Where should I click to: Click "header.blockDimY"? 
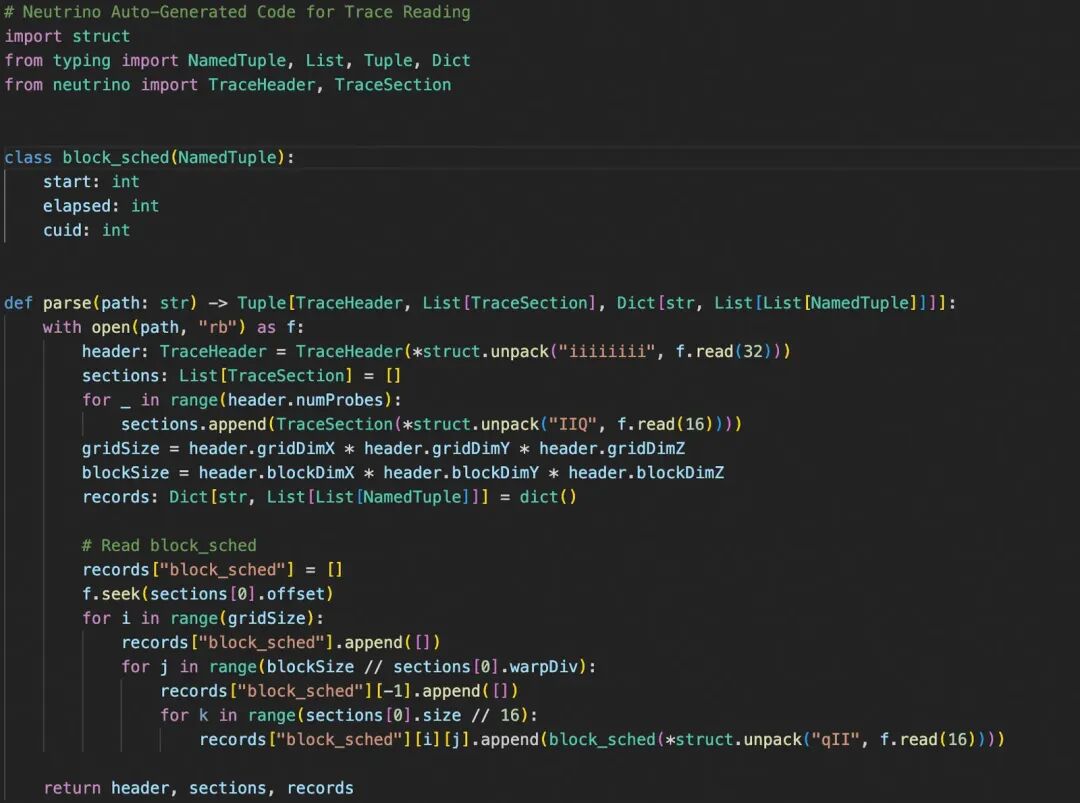point(461,472)
